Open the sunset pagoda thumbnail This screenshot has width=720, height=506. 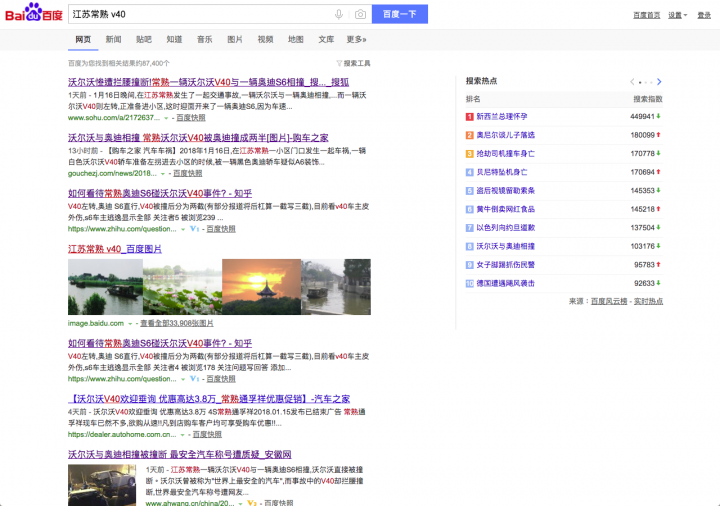(261, 287)
